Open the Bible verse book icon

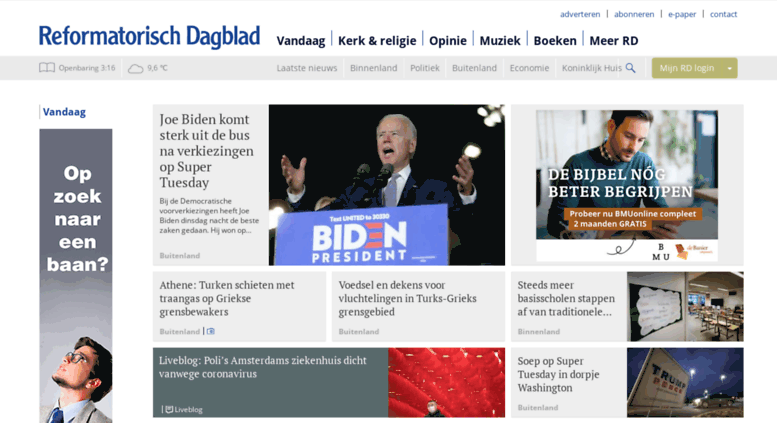tap(47, 68)
